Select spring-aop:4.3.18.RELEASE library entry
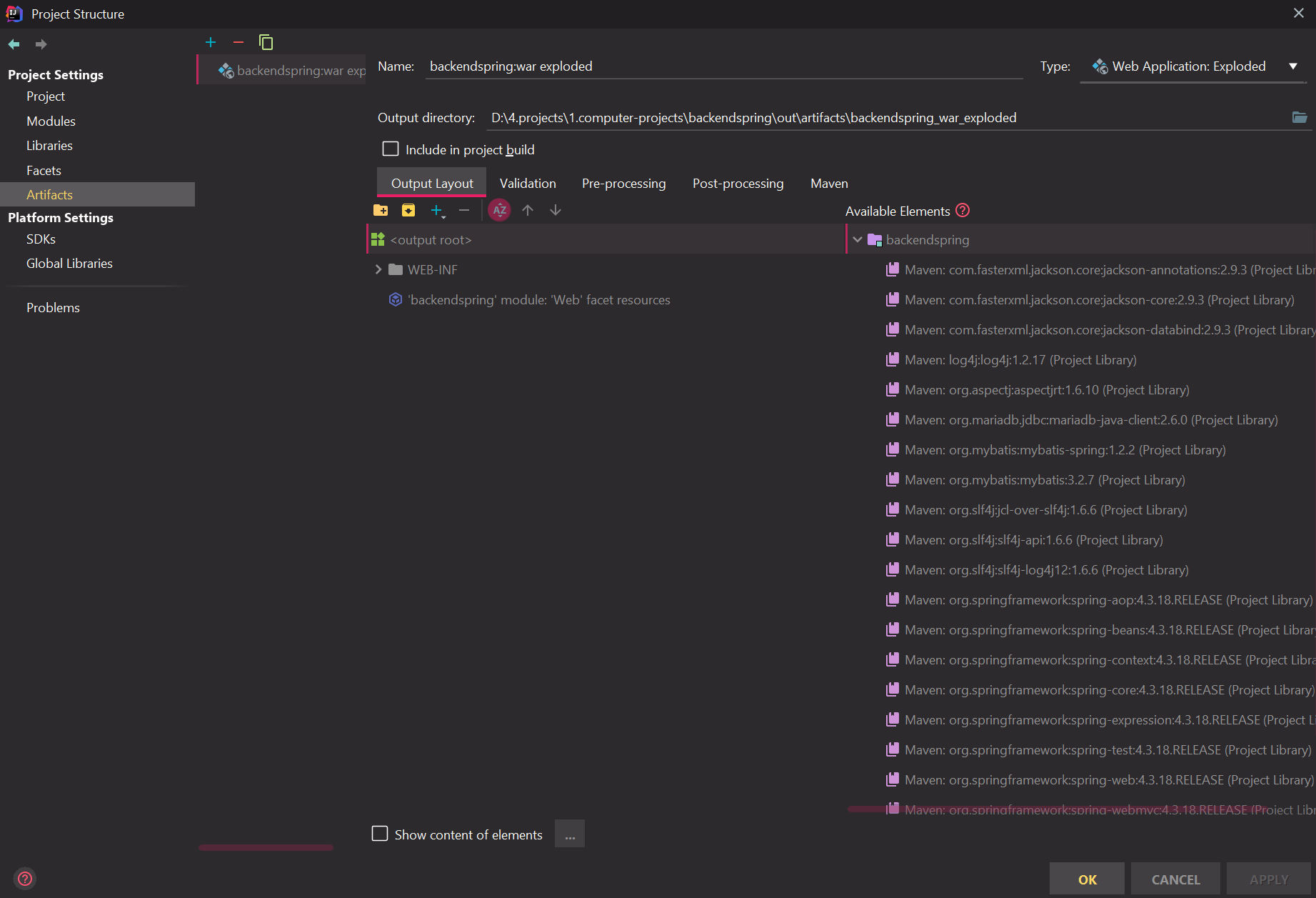The image size is (1316, 898). [1100, 599]
